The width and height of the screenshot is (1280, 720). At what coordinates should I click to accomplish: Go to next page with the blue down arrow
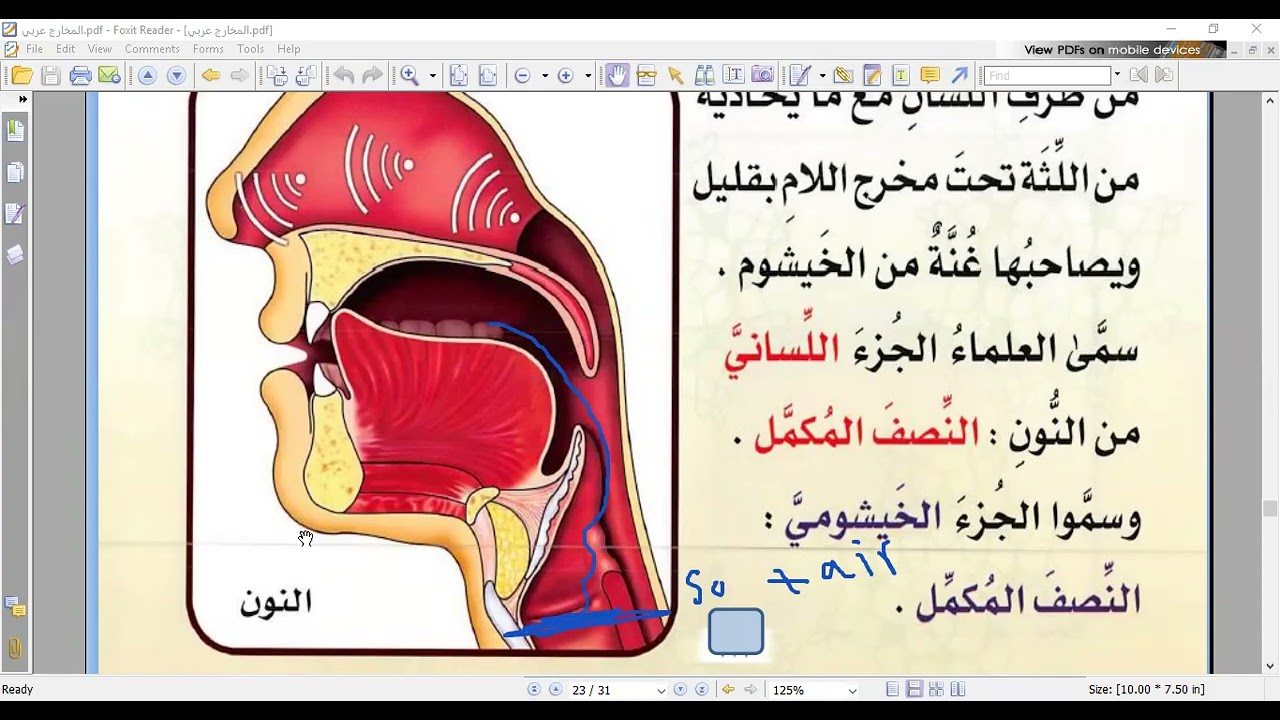176,75
